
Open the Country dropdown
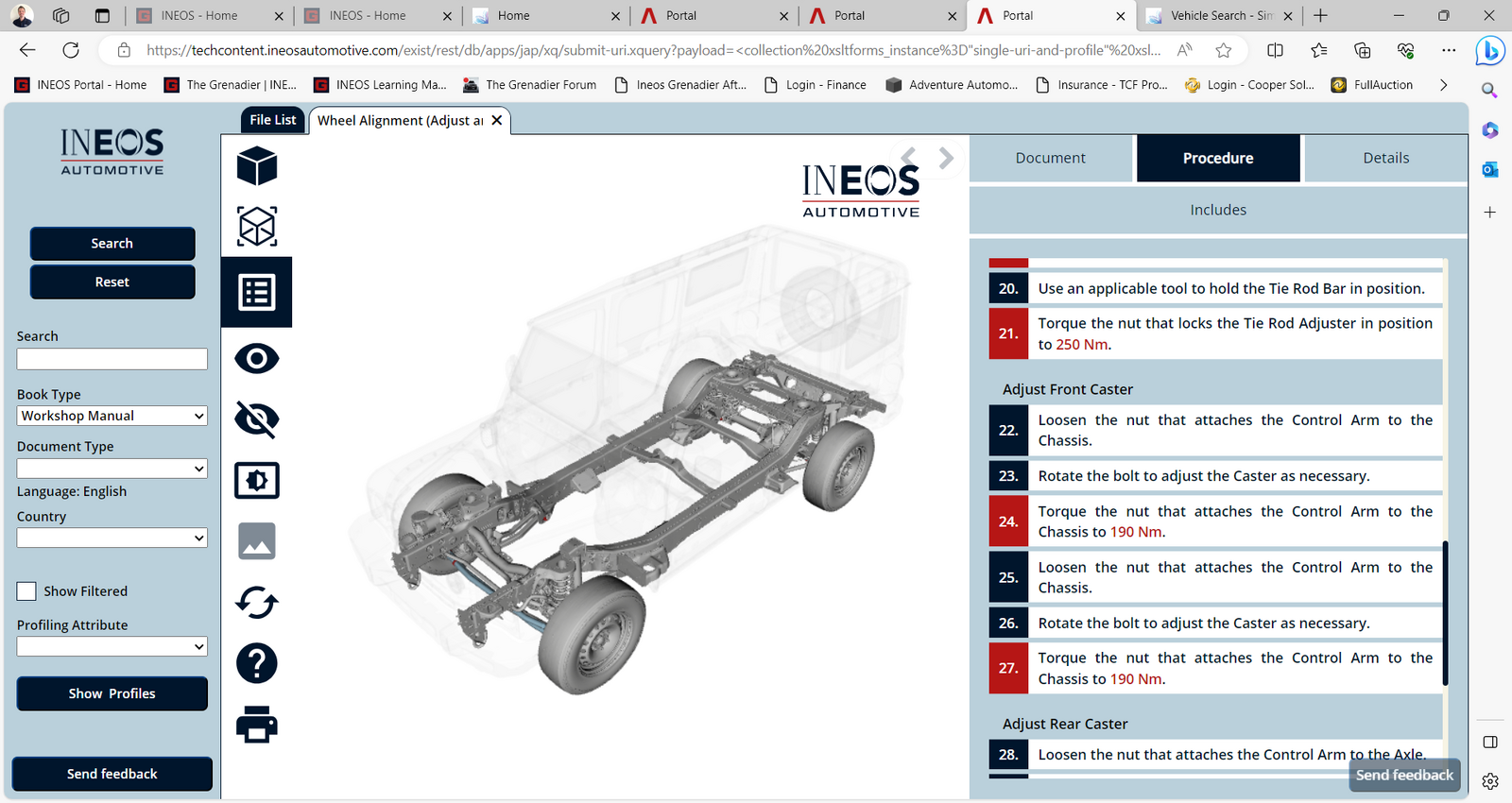click(x=112, y=538)
